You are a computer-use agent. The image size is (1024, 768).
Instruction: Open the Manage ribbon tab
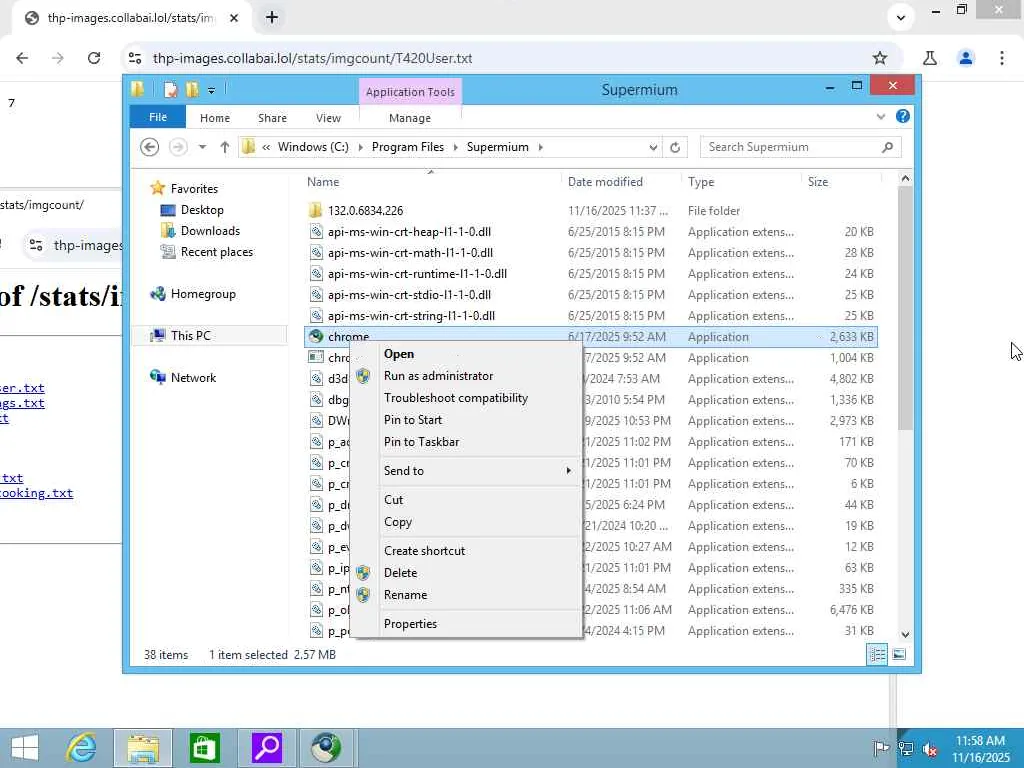[x=409, y=118]
